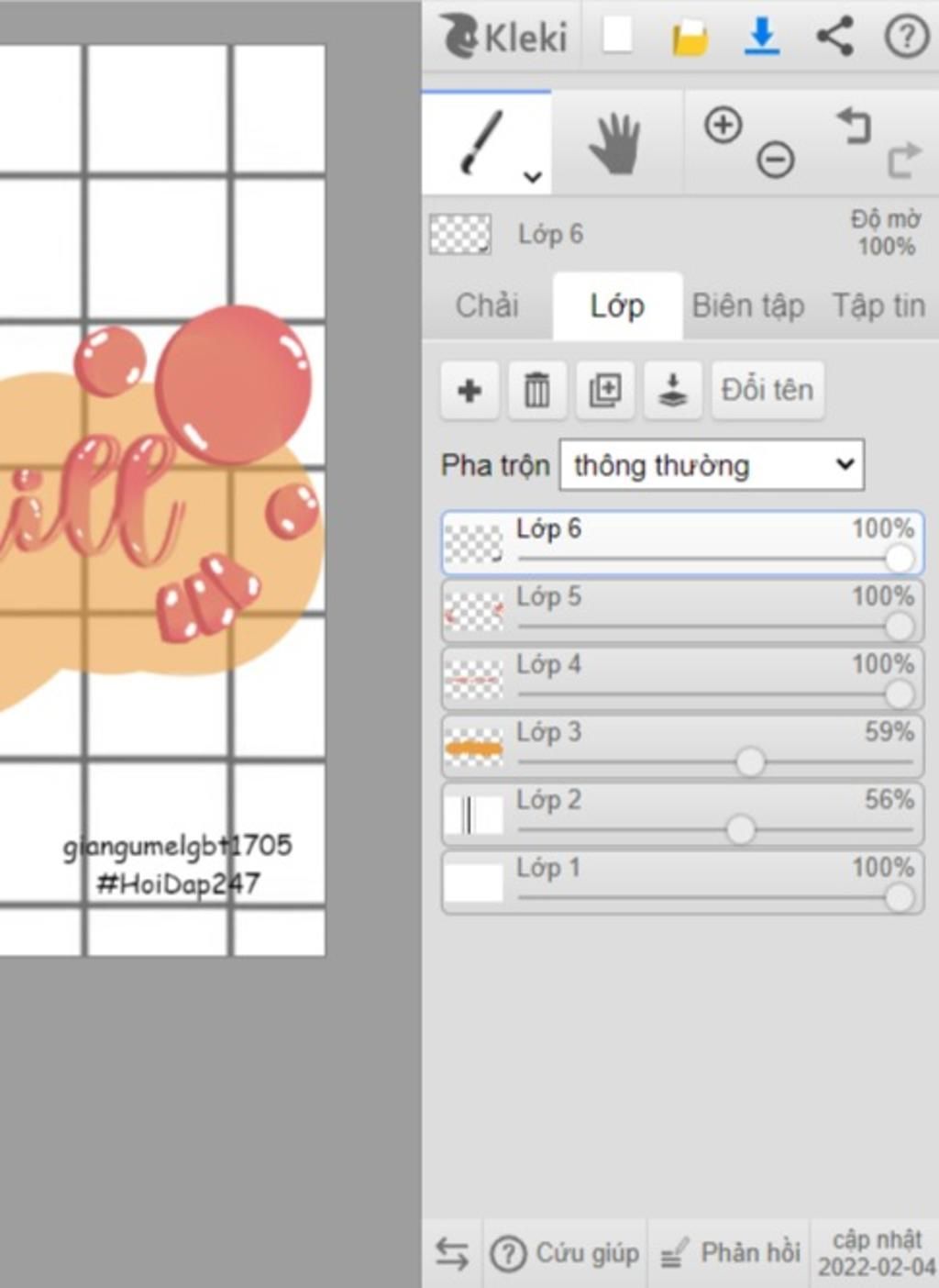Viewport: 939px width, 1288px height.
Task: Add a new layer
Action: (x=469, y=391)
